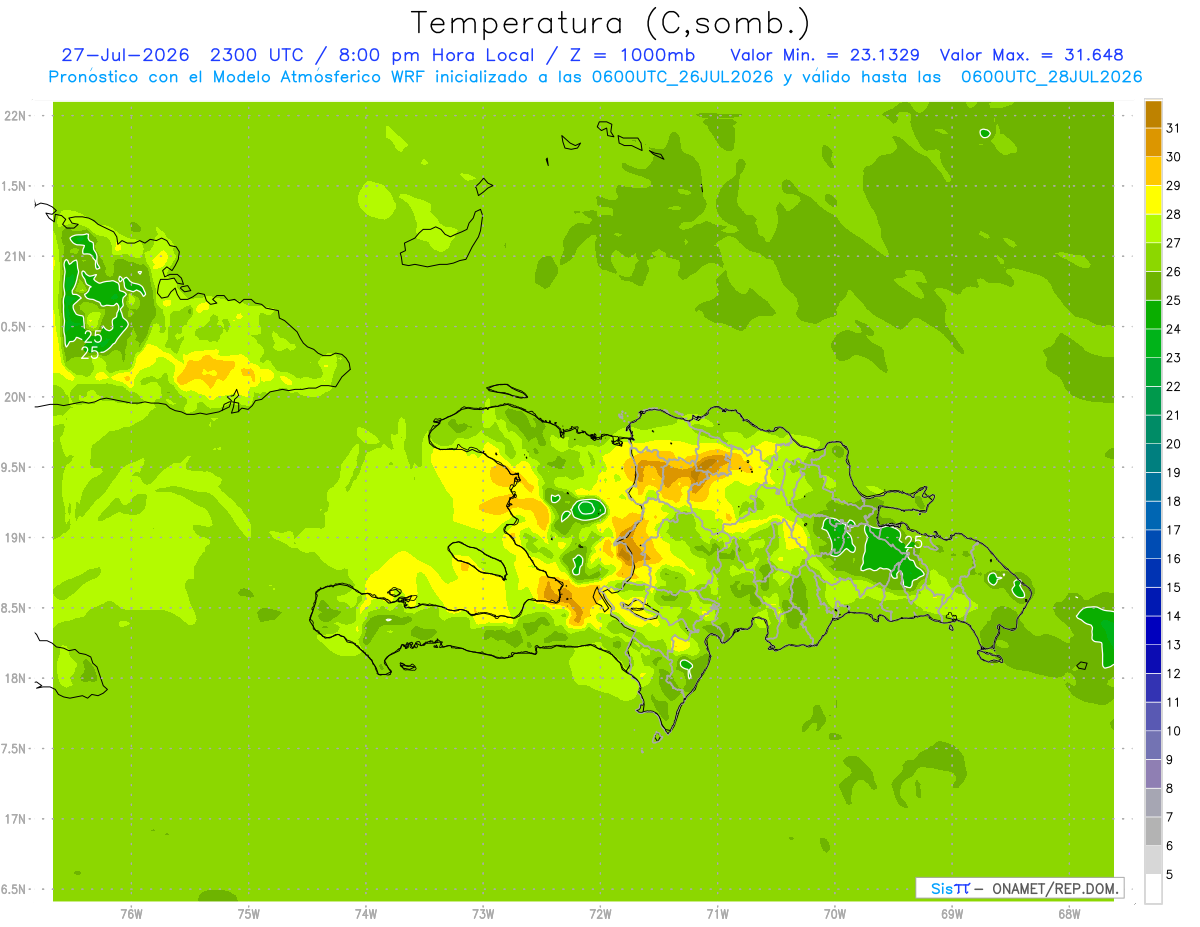Viewport: 1200px width, 927px height.
Task: Click the "22N" latitude axis label
Action: (x=16, y=116)
